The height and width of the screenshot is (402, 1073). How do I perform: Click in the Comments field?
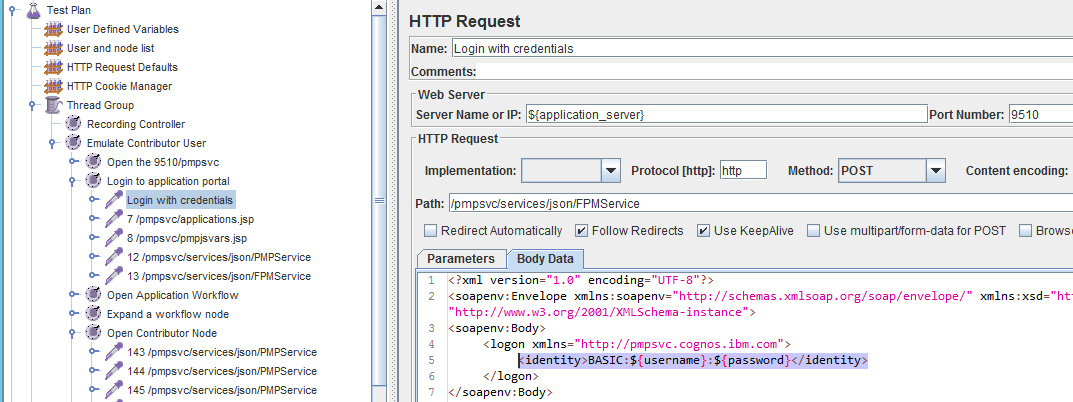775,72
